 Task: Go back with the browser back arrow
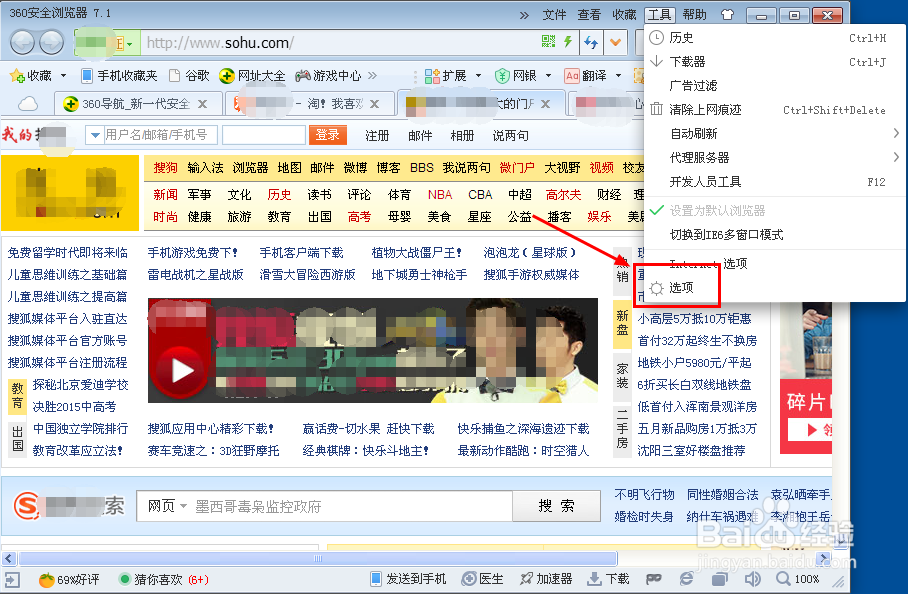pos(24,42)
